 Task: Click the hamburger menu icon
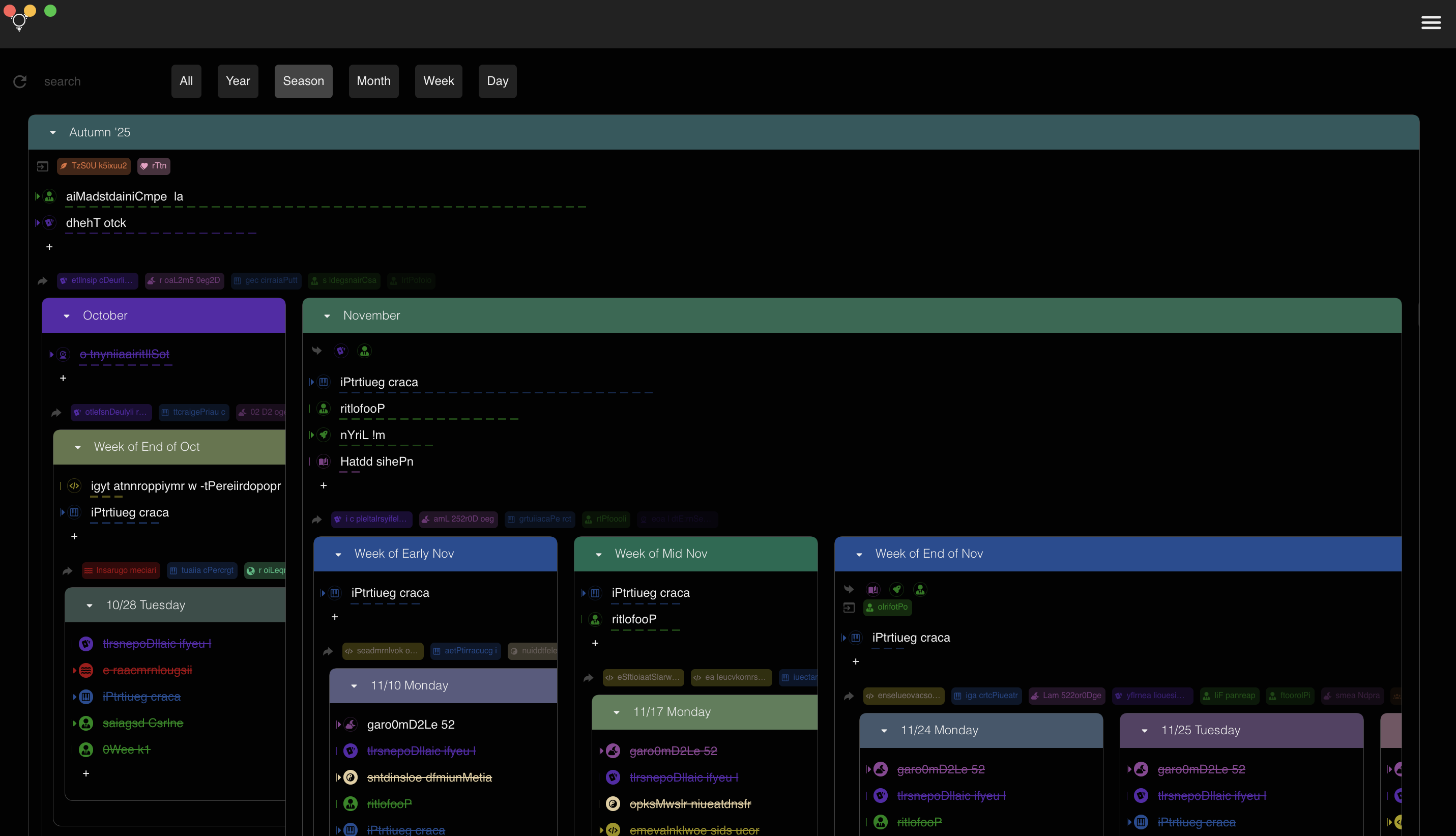point(1430,22)
